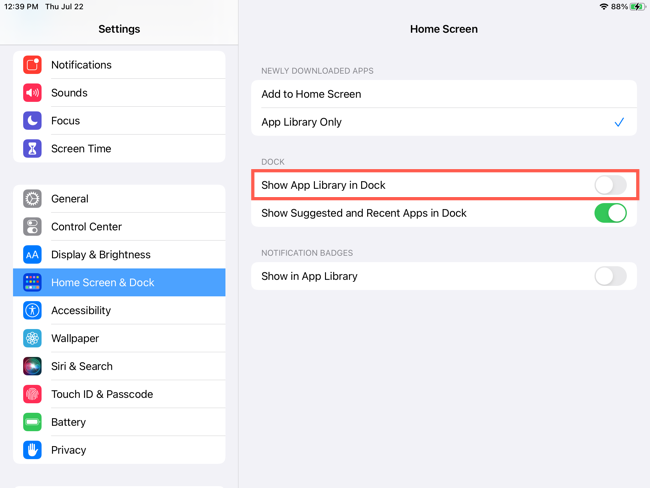The image size is (650, 488).
Task: Tap the Touch ID fingerprint icon
Action: tap(32, 395)
